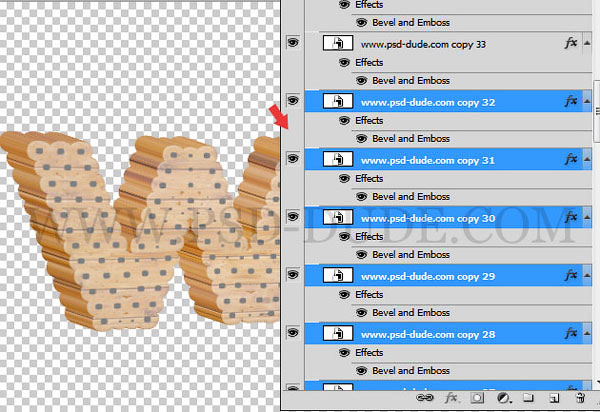This screenshot has height=412, width=600.
Task: Collapse effects list of copy 33 layer
Action: pyautogui.click(x=587, y=43)
